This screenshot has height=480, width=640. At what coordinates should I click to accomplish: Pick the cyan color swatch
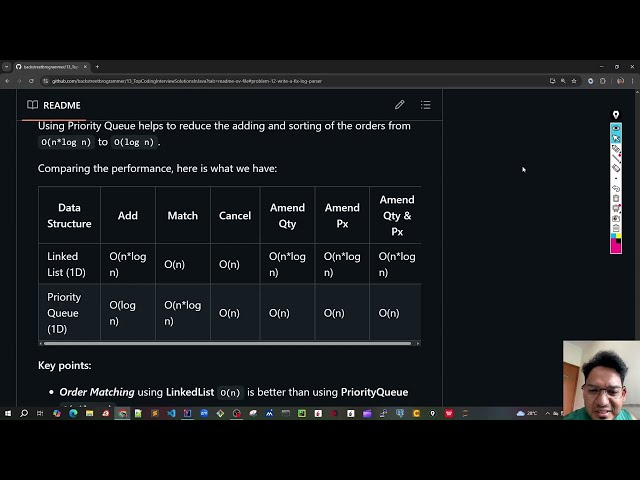(613, 236)
